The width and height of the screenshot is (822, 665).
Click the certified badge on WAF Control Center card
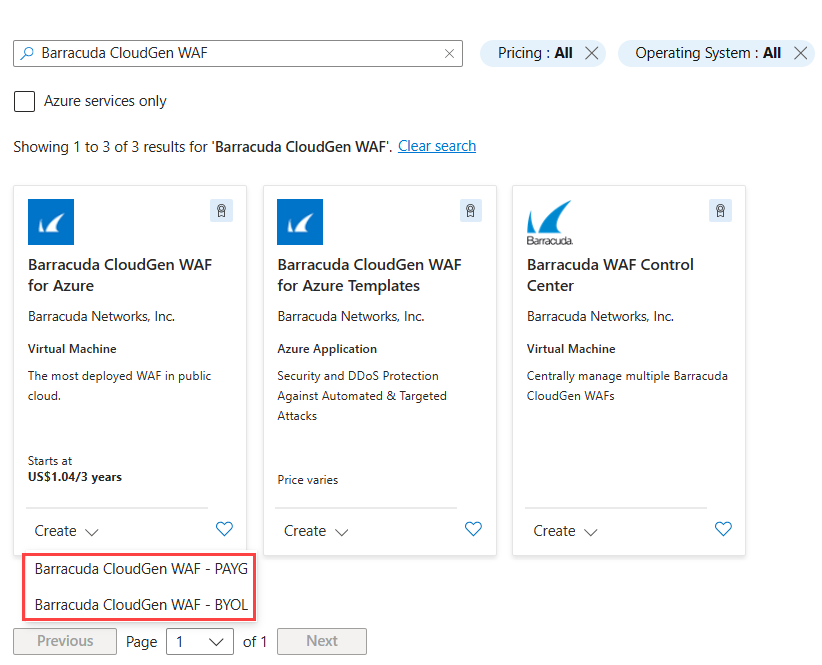(720, 211)
